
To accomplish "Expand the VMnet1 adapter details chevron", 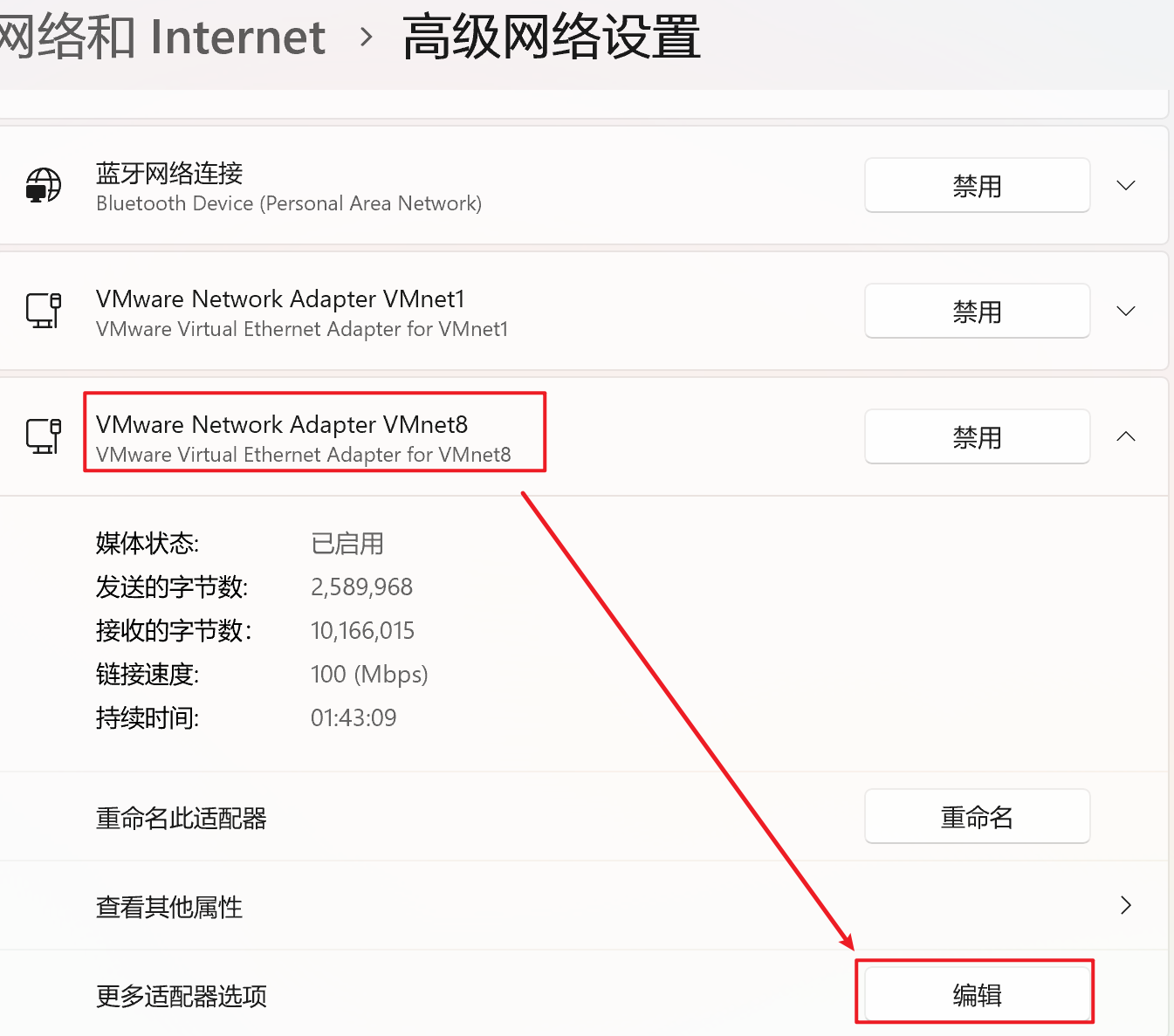I will click(x=1126, y=311).
